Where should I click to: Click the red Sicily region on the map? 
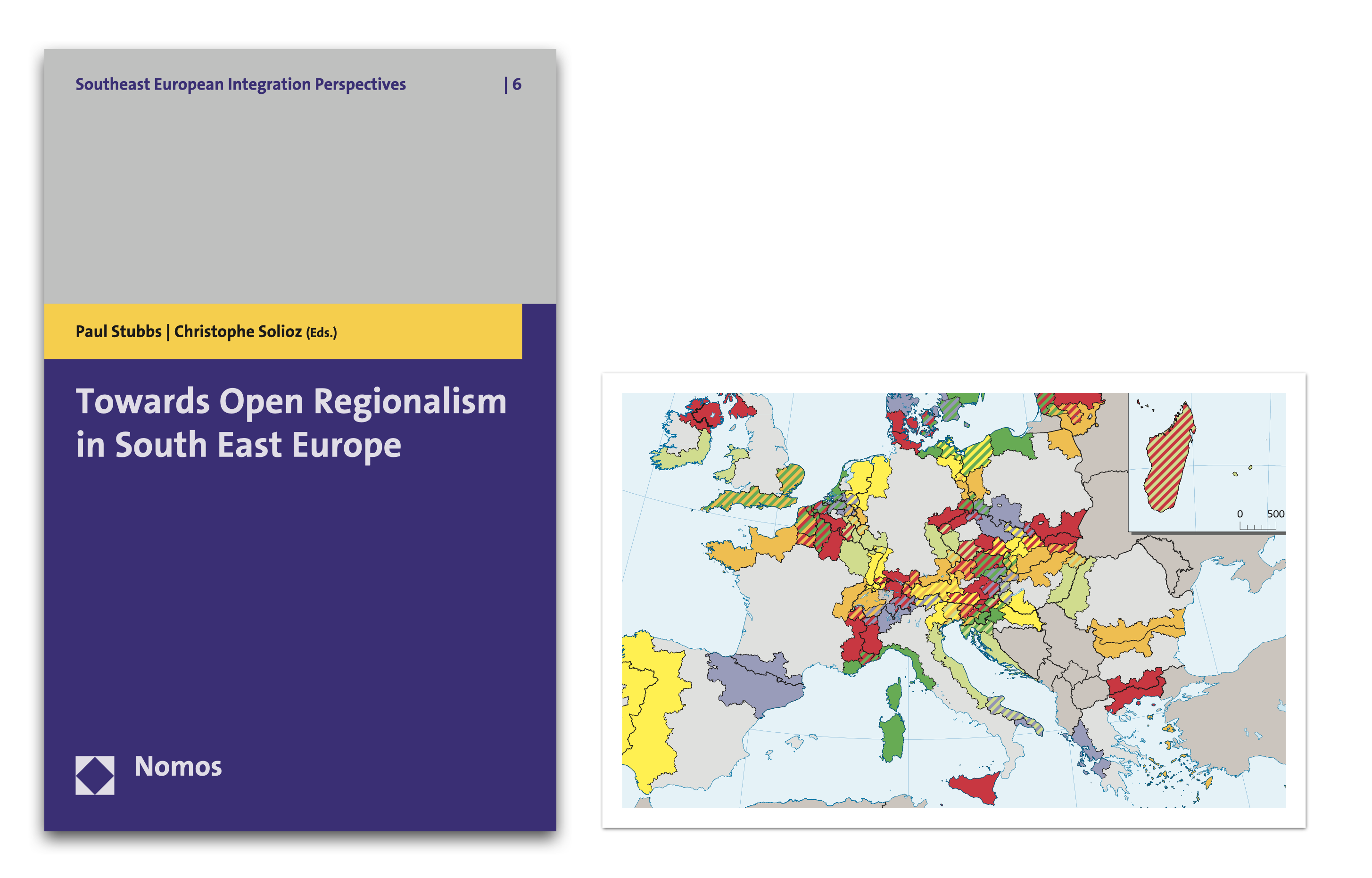[x=975, y=788]
